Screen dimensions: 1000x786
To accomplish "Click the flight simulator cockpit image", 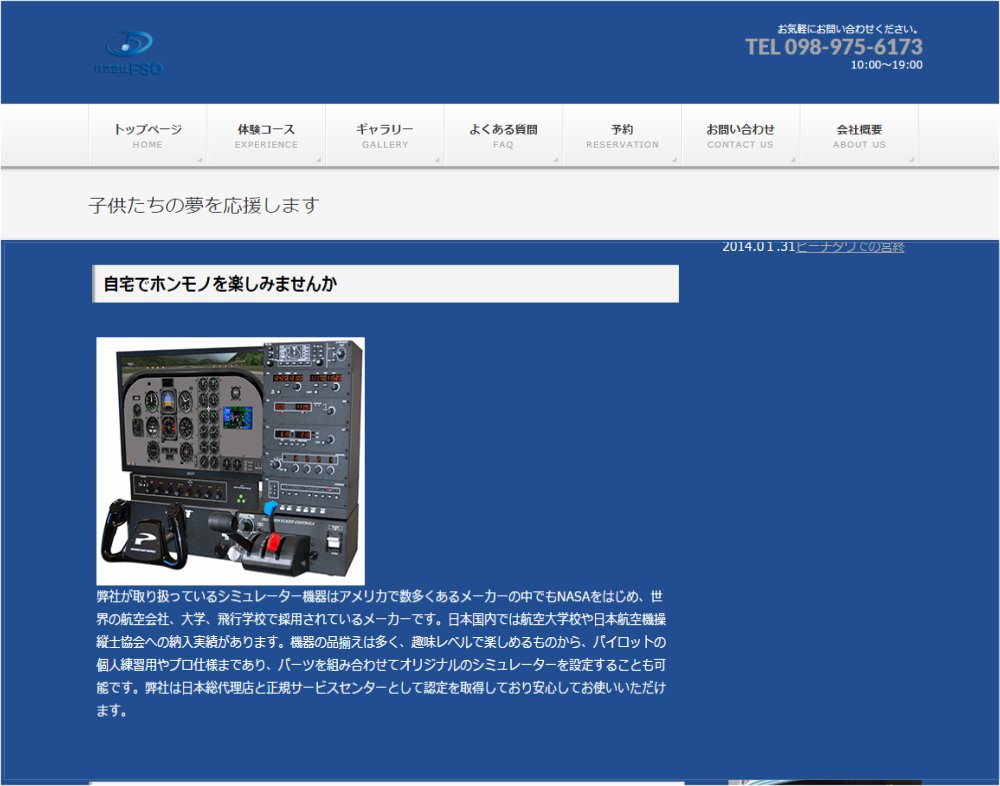I will 230,461.
